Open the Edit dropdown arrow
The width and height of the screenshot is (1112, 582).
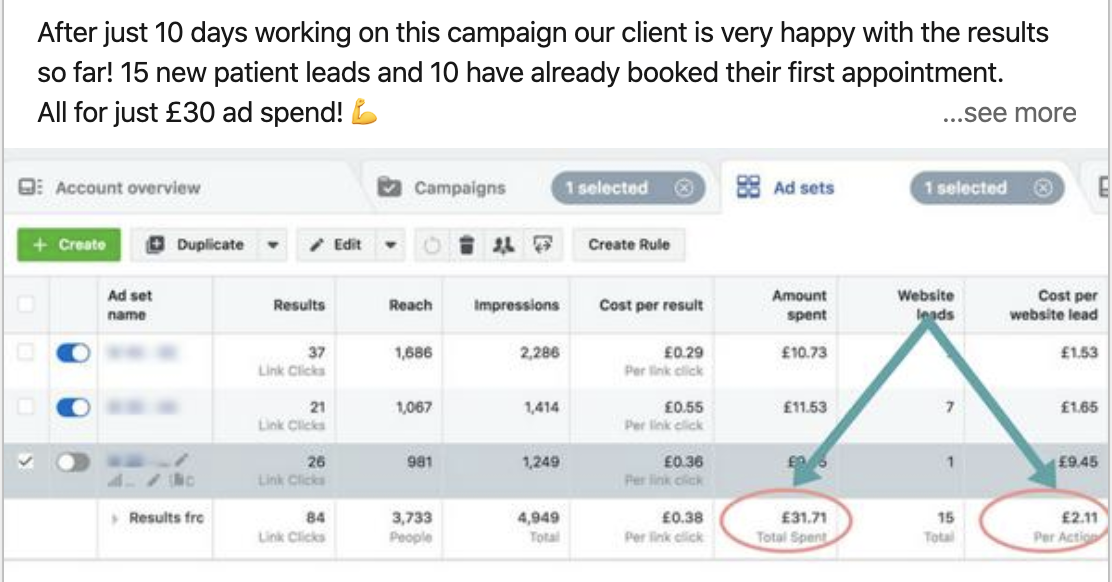pos(390,245)
